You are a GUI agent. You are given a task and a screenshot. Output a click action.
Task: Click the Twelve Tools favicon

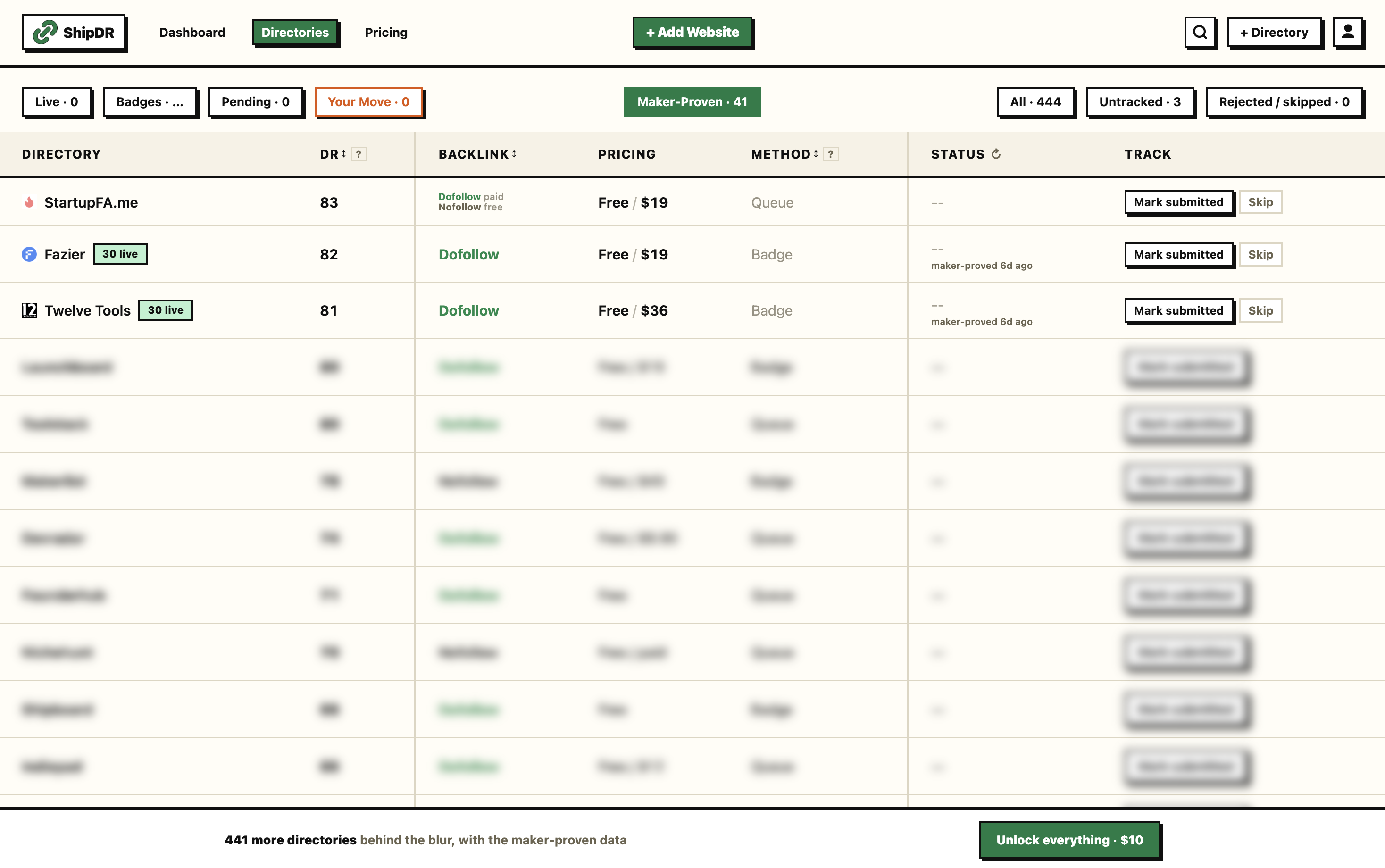tap(29, 310)
